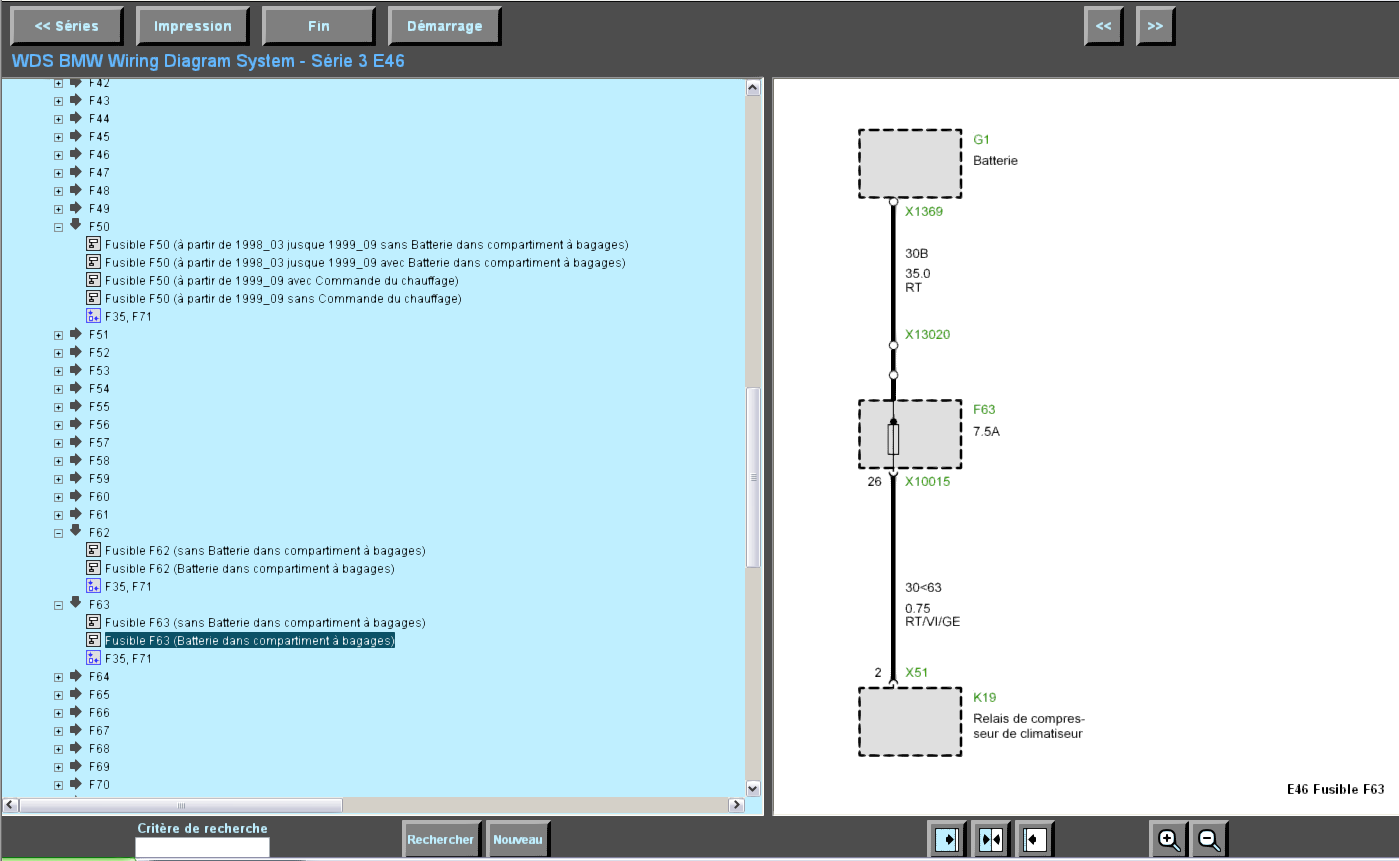This screenshot has width=1399, height=861.
Task: Expand the F70 tree node
Action: (x=58, y=785)
